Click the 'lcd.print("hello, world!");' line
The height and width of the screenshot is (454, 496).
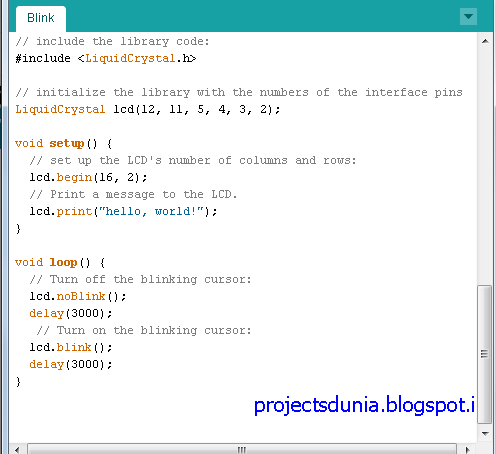pos(123,211)
